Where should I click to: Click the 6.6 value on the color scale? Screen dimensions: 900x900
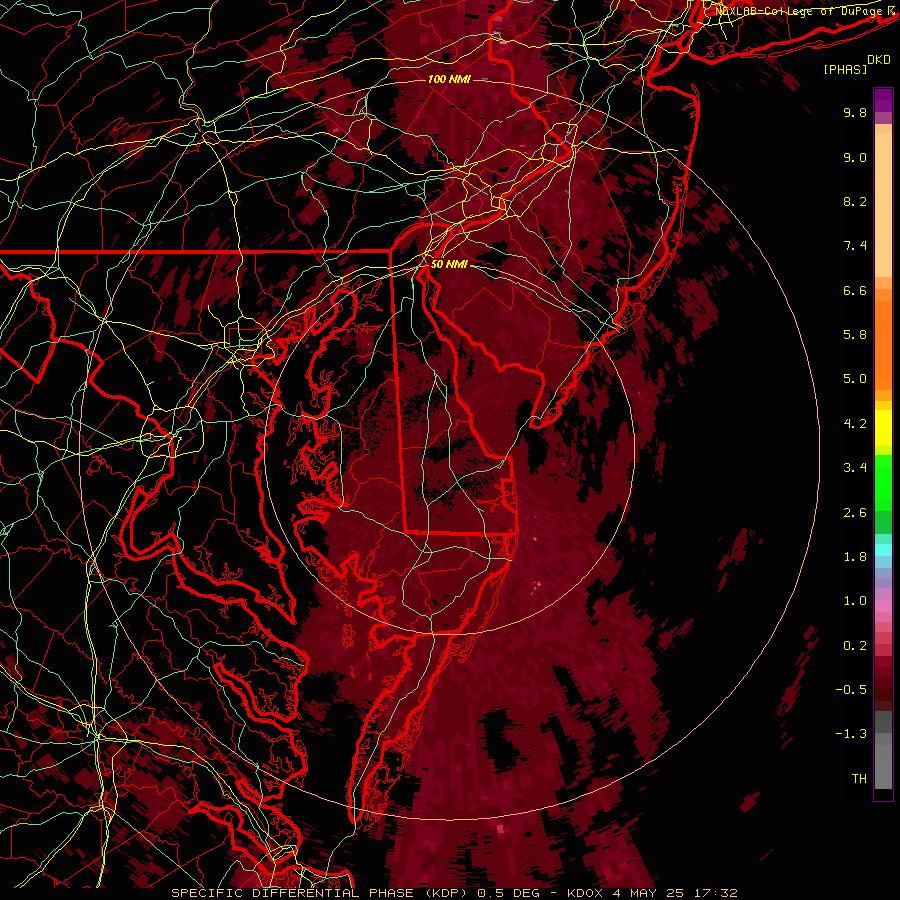click(x=855, y=290)
